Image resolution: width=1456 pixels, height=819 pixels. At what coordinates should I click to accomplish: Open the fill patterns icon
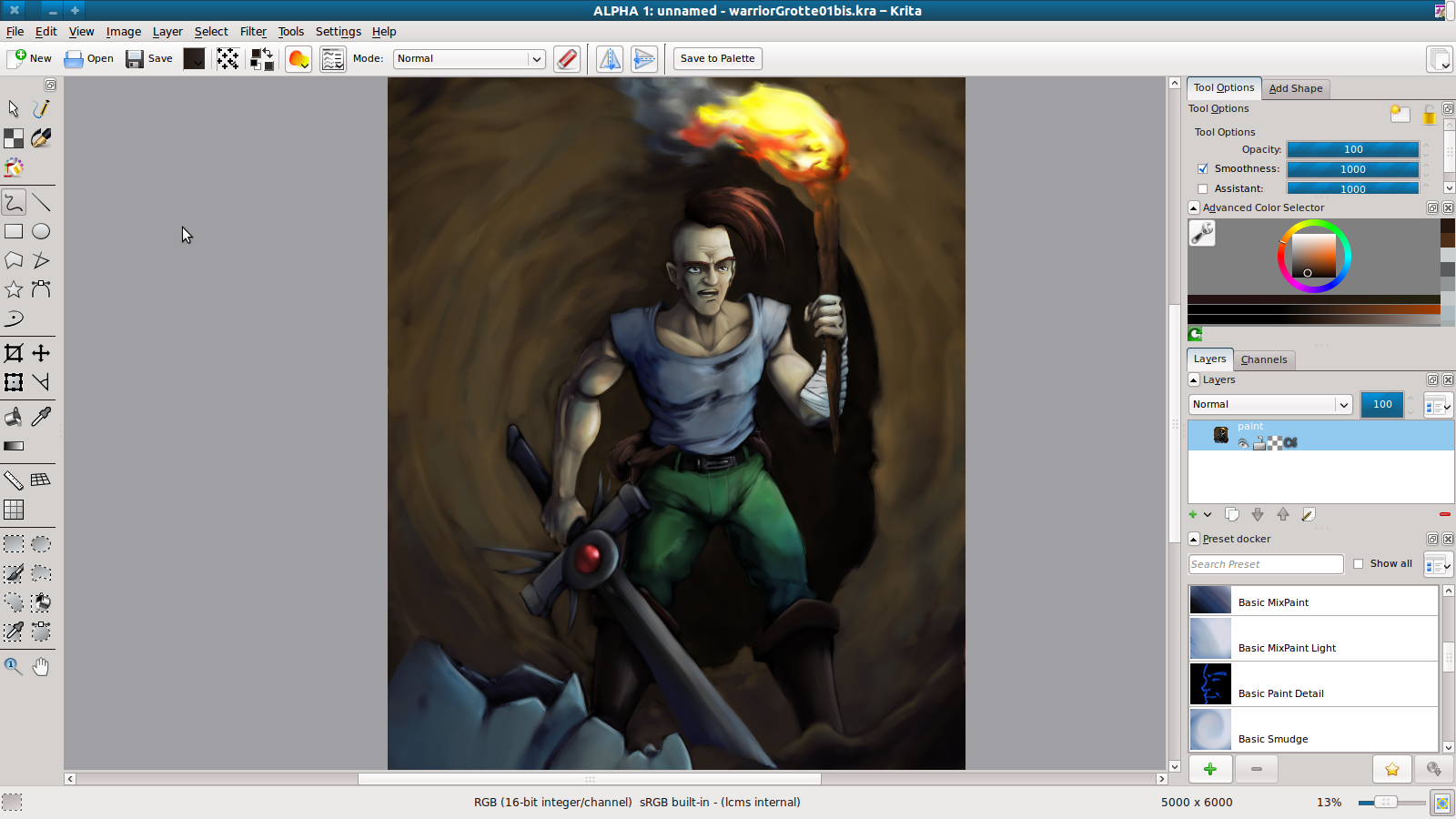(227, 59)
